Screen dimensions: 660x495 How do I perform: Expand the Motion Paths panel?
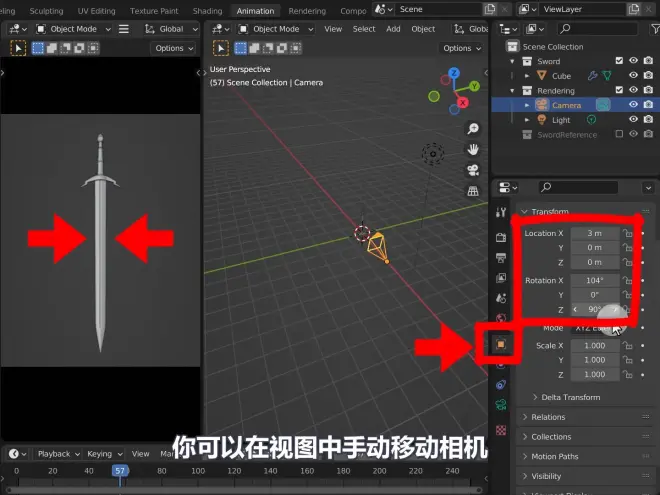click(585, 457)
